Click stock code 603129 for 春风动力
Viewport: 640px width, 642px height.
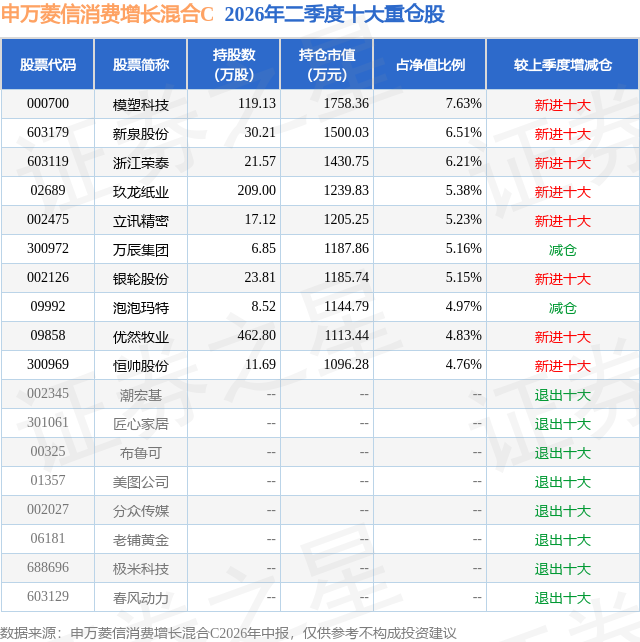(48, 597)
